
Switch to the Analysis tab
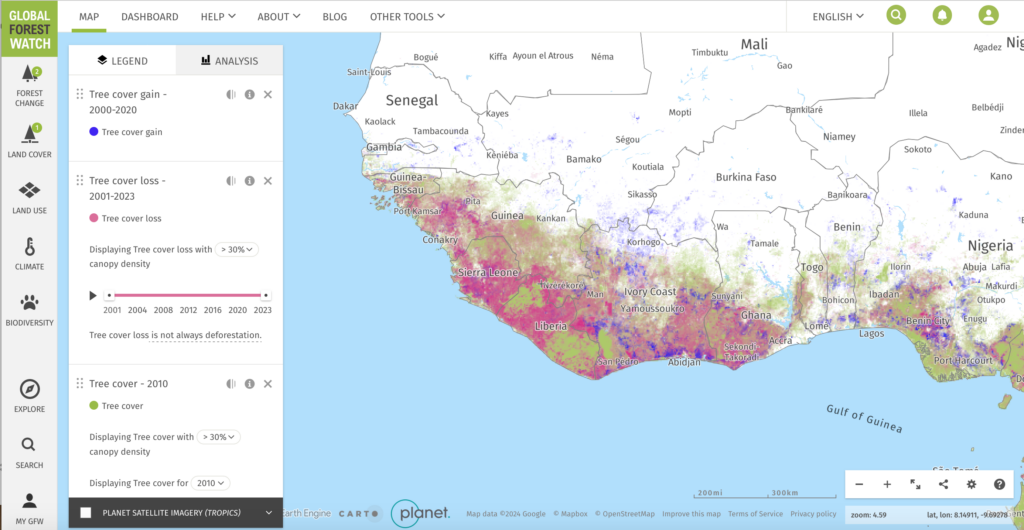click(229, 61)
